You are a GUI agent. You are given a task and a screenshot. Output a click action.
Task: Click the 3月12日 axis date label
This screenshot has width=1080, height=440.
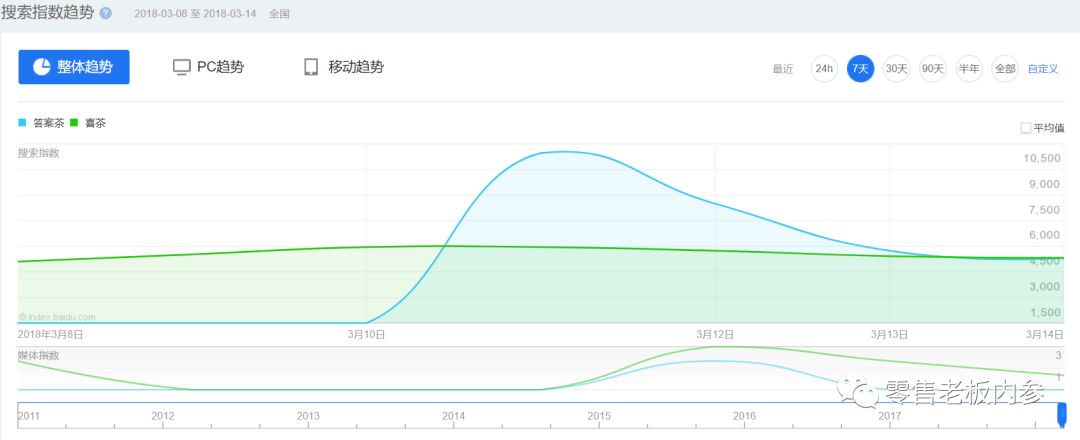[x=715, y=335]
